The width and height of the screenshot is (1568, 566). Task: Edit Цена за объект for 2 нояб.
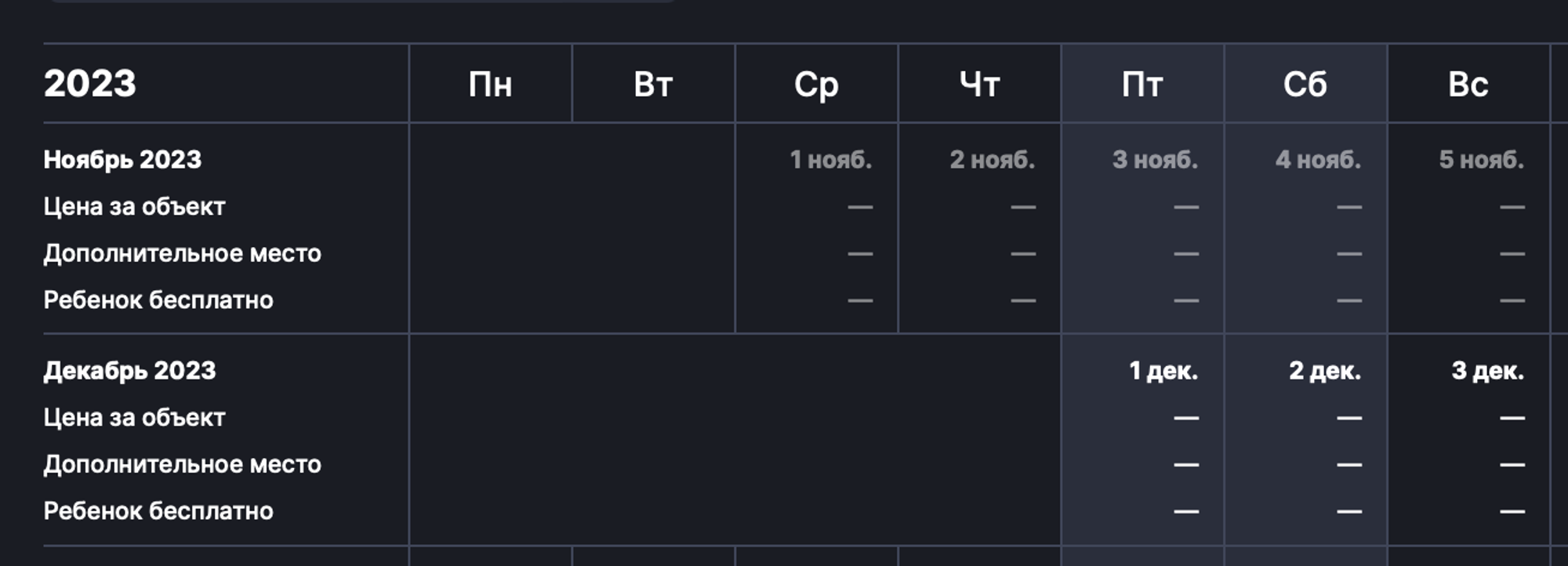coord(1022,207)
